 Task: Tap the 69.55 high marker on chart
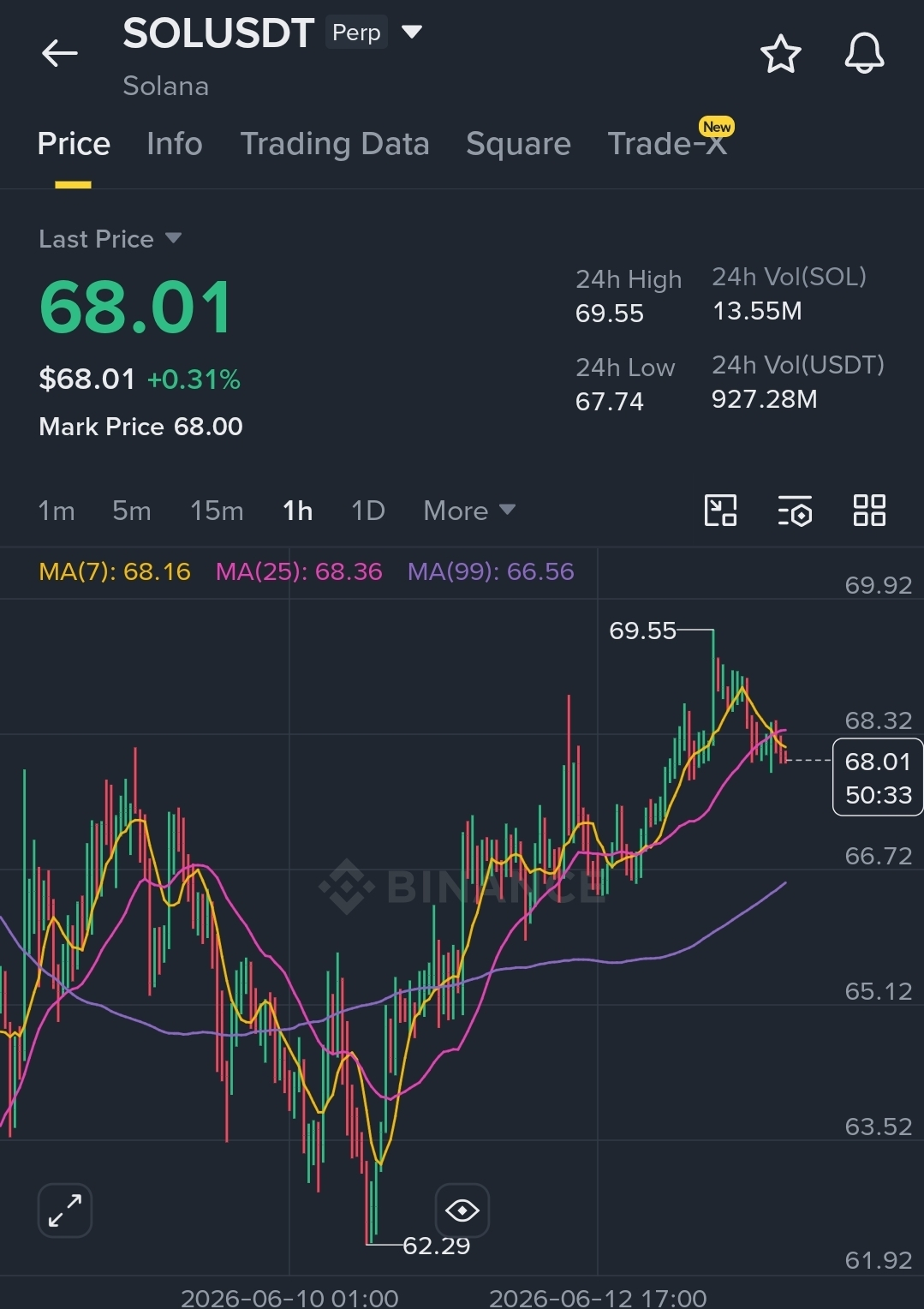(642, 631)
